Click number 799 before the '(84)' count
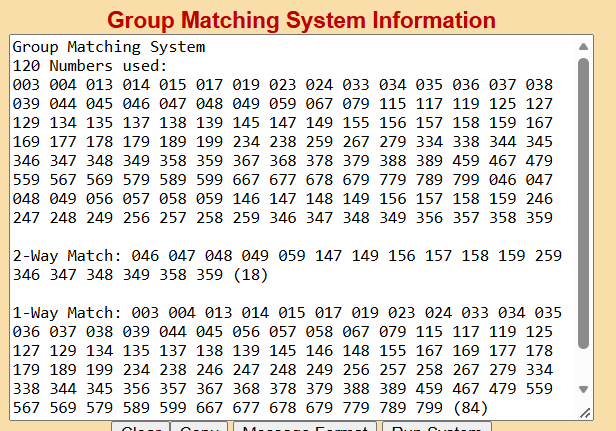This screenshot has height=431, width=616. click(x=429, y=408)
